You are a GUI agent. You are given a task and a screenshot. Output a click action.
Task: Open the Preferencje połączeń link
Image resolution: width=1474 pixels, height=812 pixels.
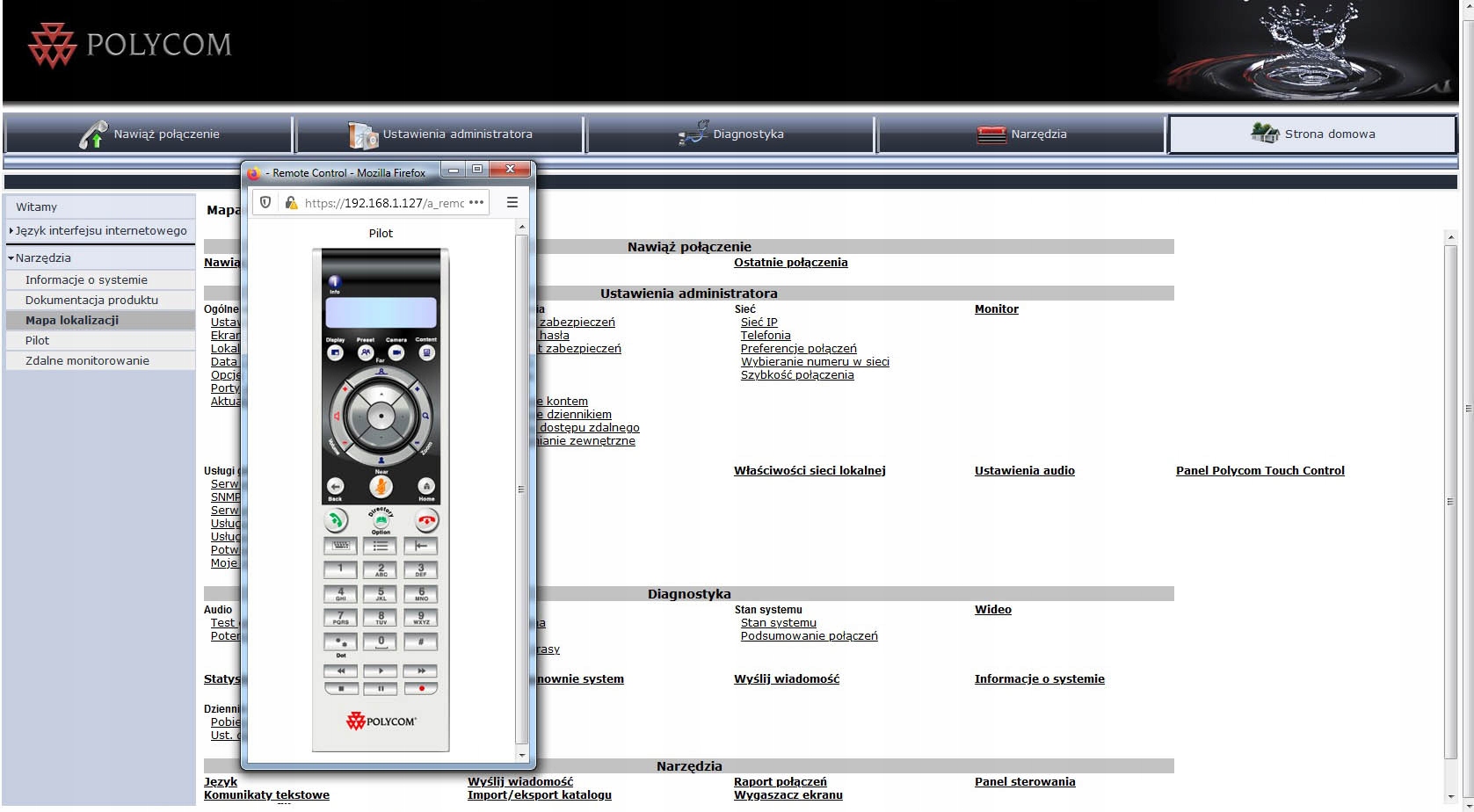[799, 349]
